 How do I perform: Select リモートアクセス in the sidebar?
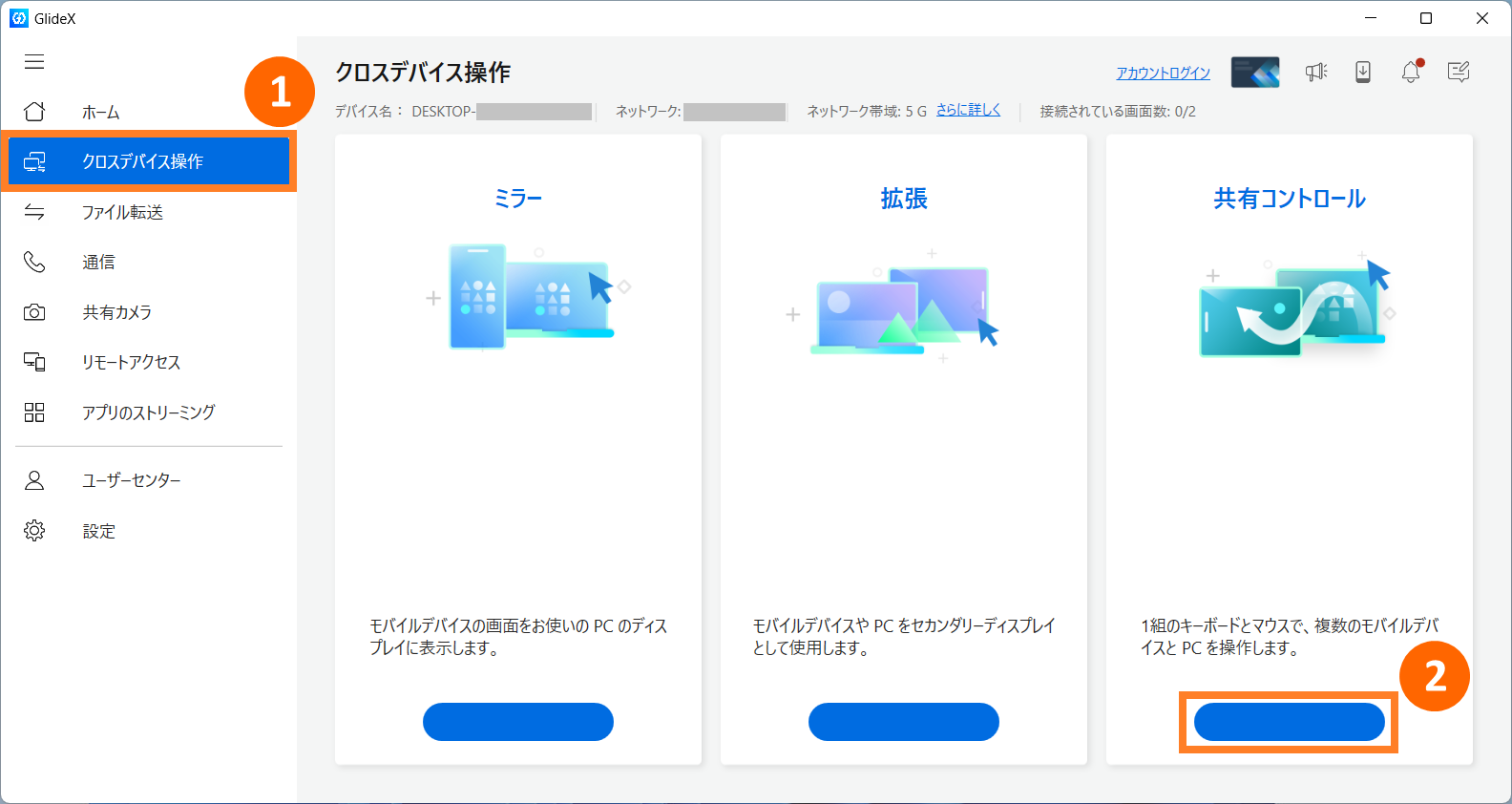click(131, 362)
